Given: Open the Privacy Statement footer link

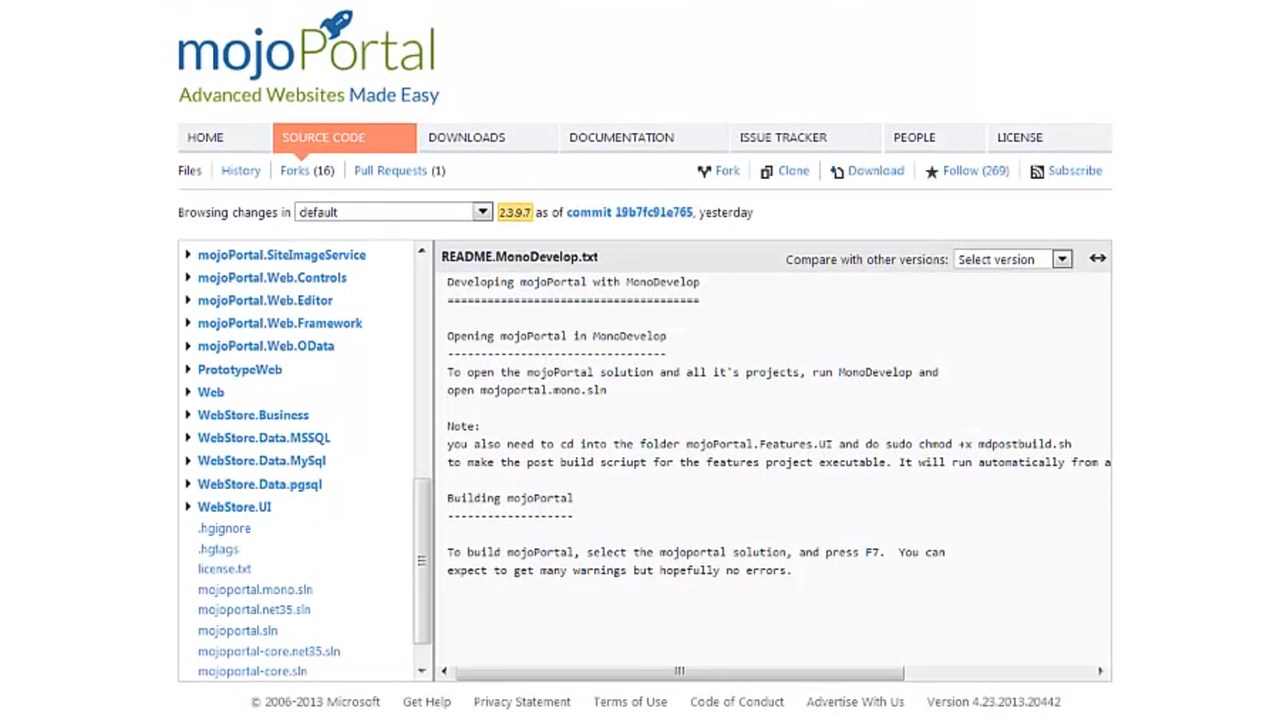Looking at the screenshot, I should [522, 702].
